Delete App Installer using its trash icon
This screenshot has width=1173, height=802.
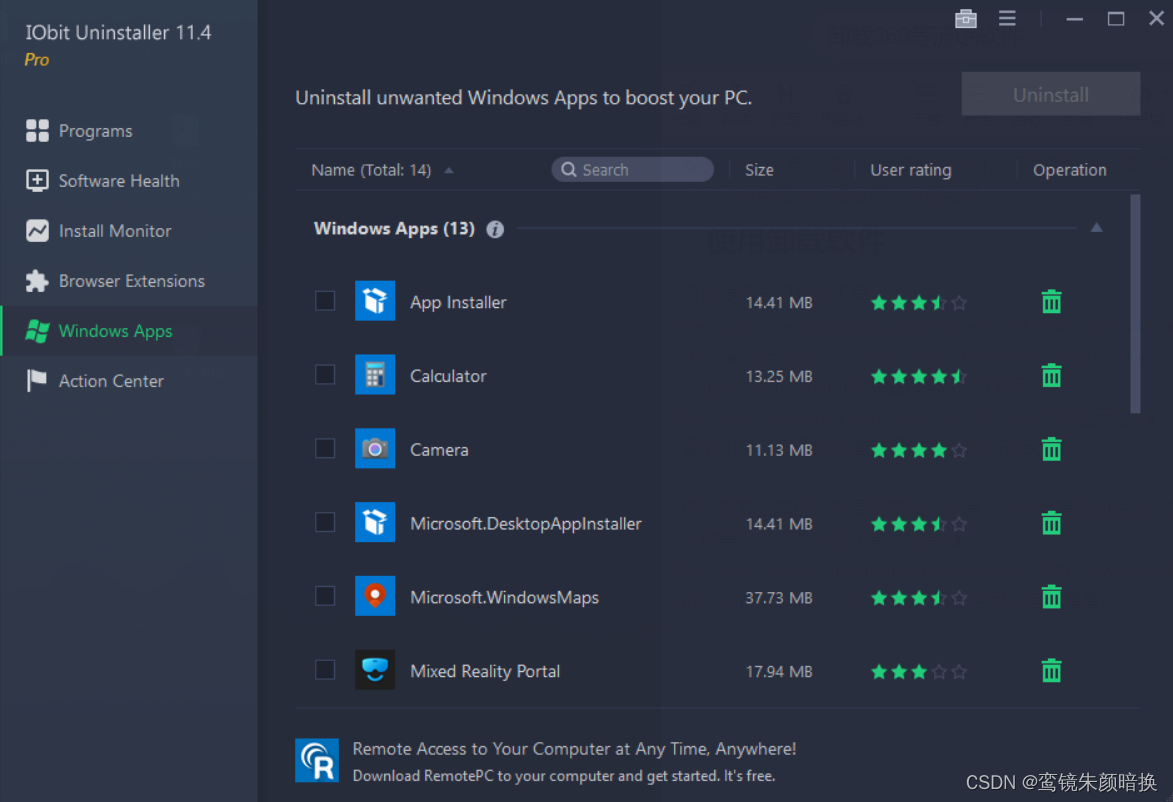(1051, 301)
